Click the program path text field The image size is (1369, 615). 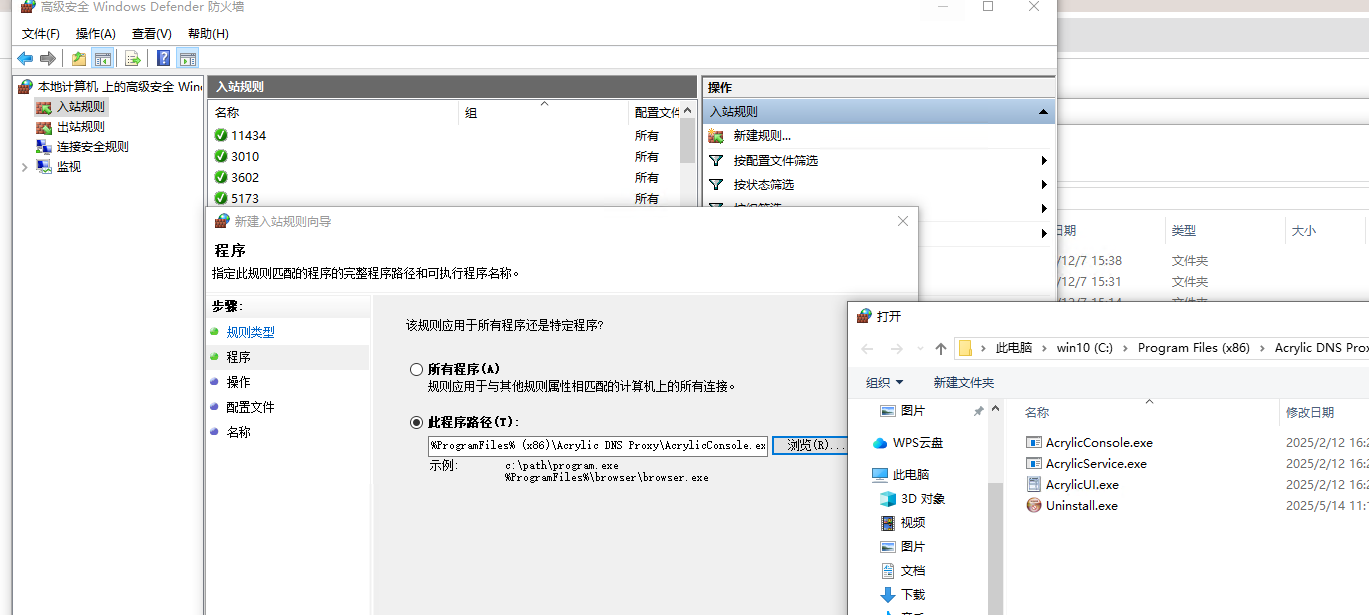[598, 446]
